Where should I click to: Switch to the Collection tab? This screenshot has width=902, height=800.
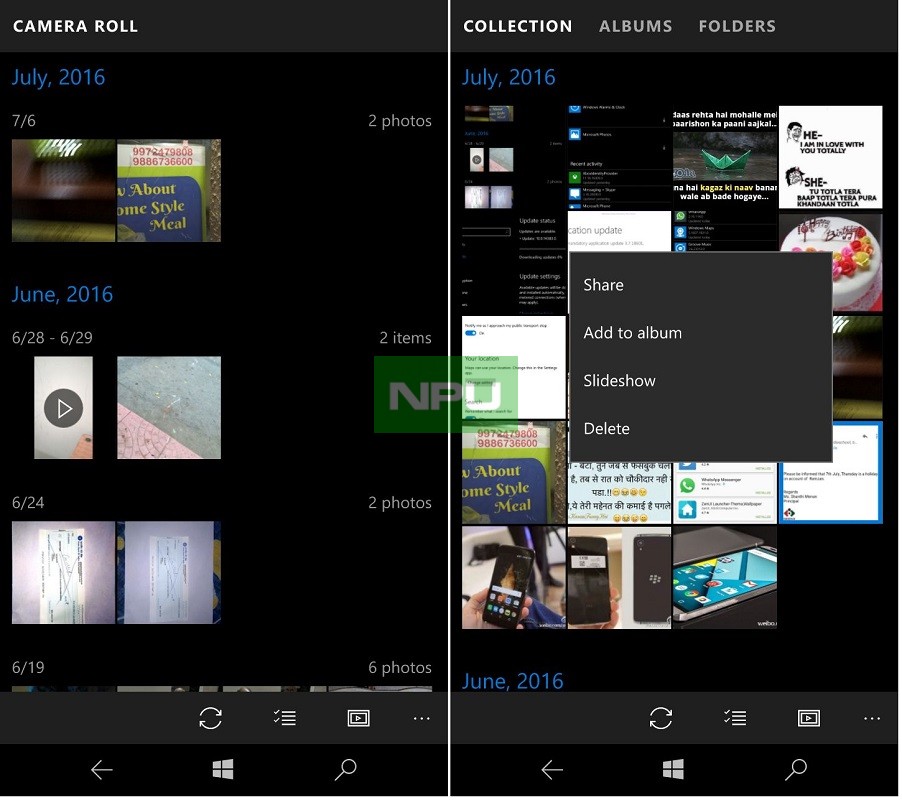(518, 26)
